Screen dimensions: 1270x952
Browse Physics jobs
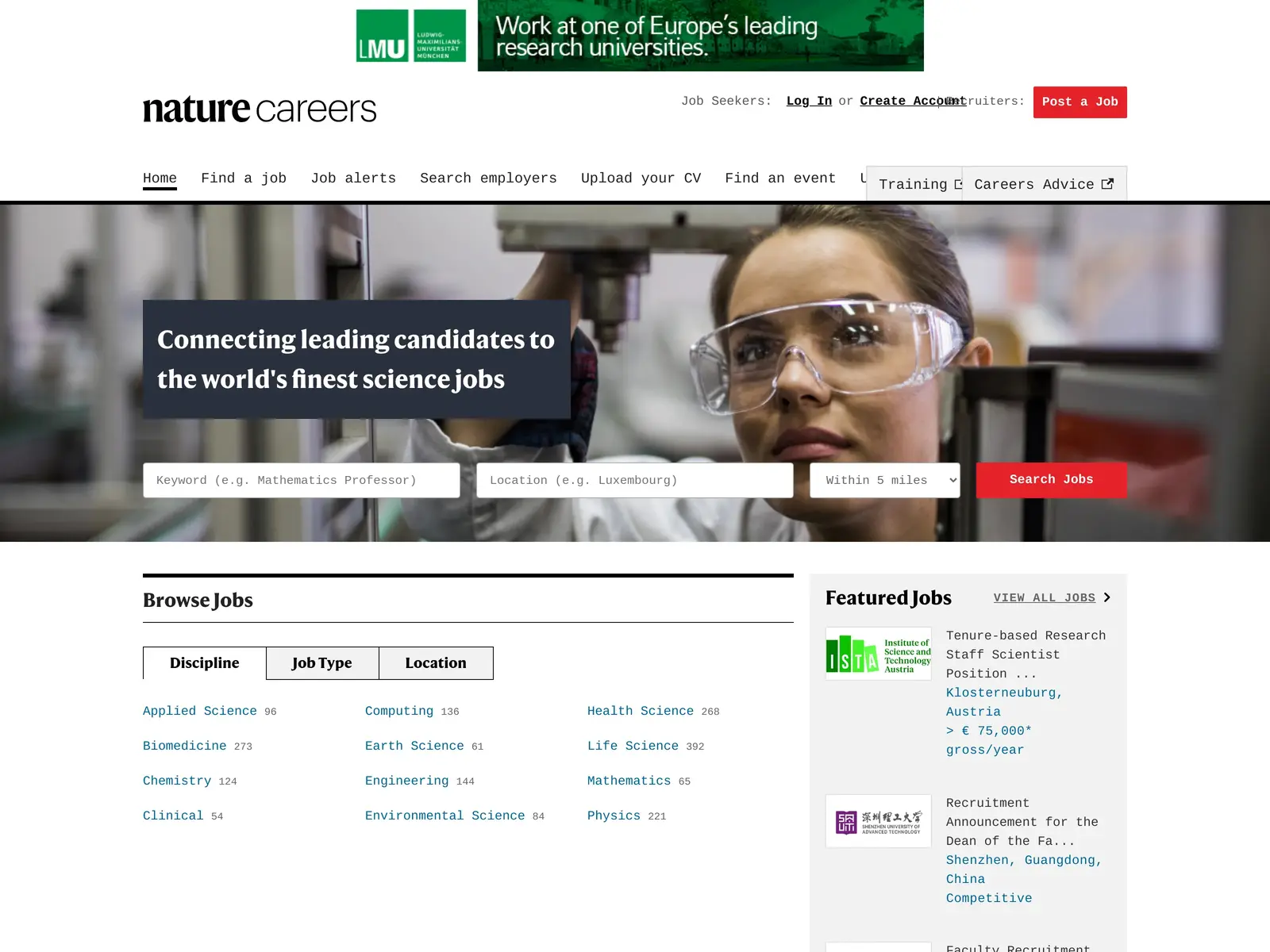coord(614,816)
